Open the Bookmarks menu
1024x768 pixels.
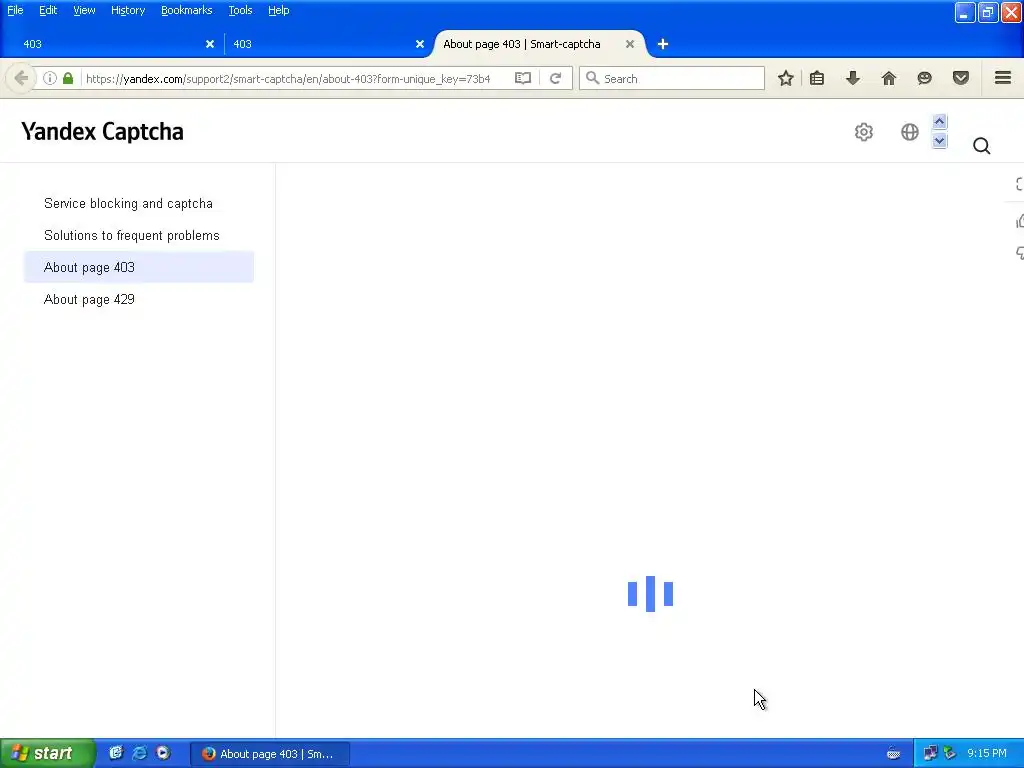pyautogui.click(x=186, y=10)
